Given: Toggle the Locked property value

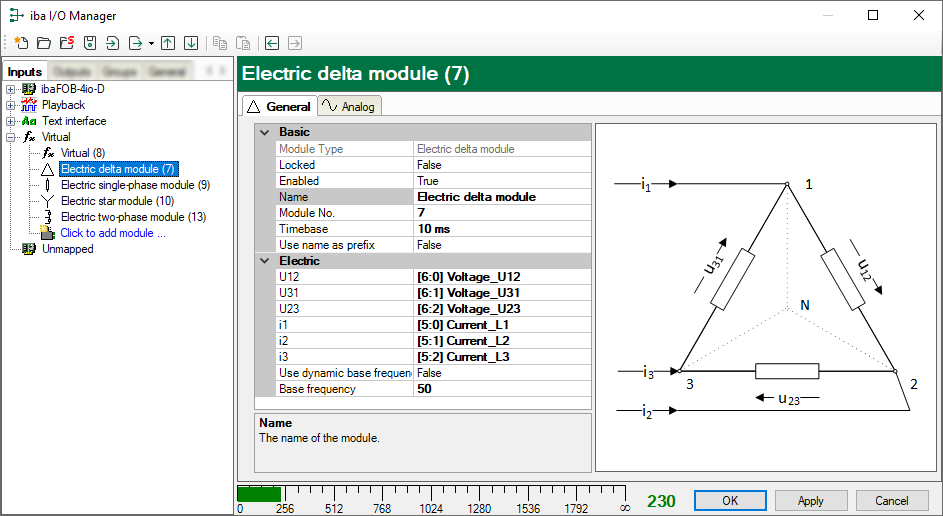Looking at the screenshot, I should (502, 165).
